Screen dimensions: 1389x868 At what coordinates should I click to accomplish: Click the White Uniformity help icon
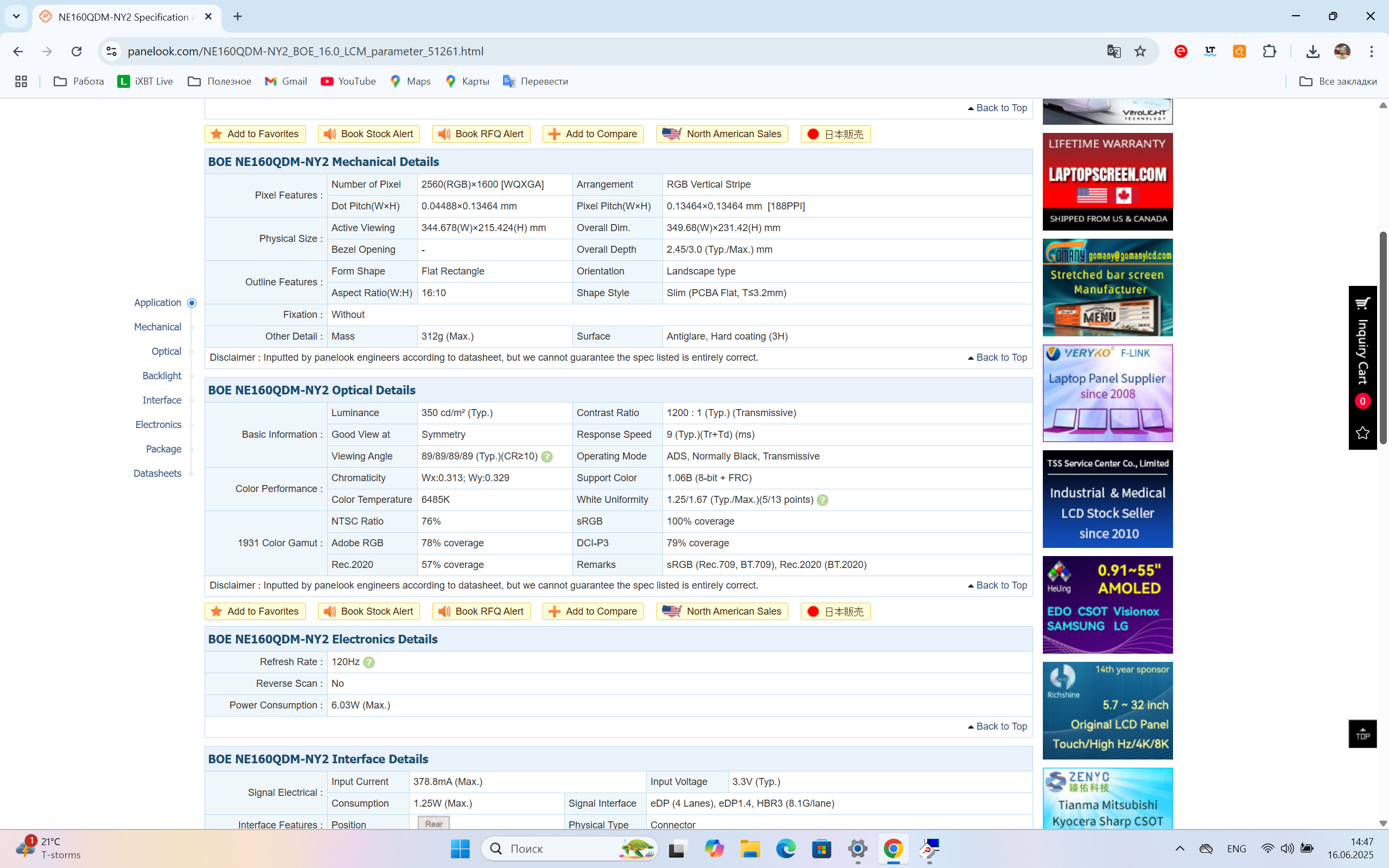[x=823, y=500]
